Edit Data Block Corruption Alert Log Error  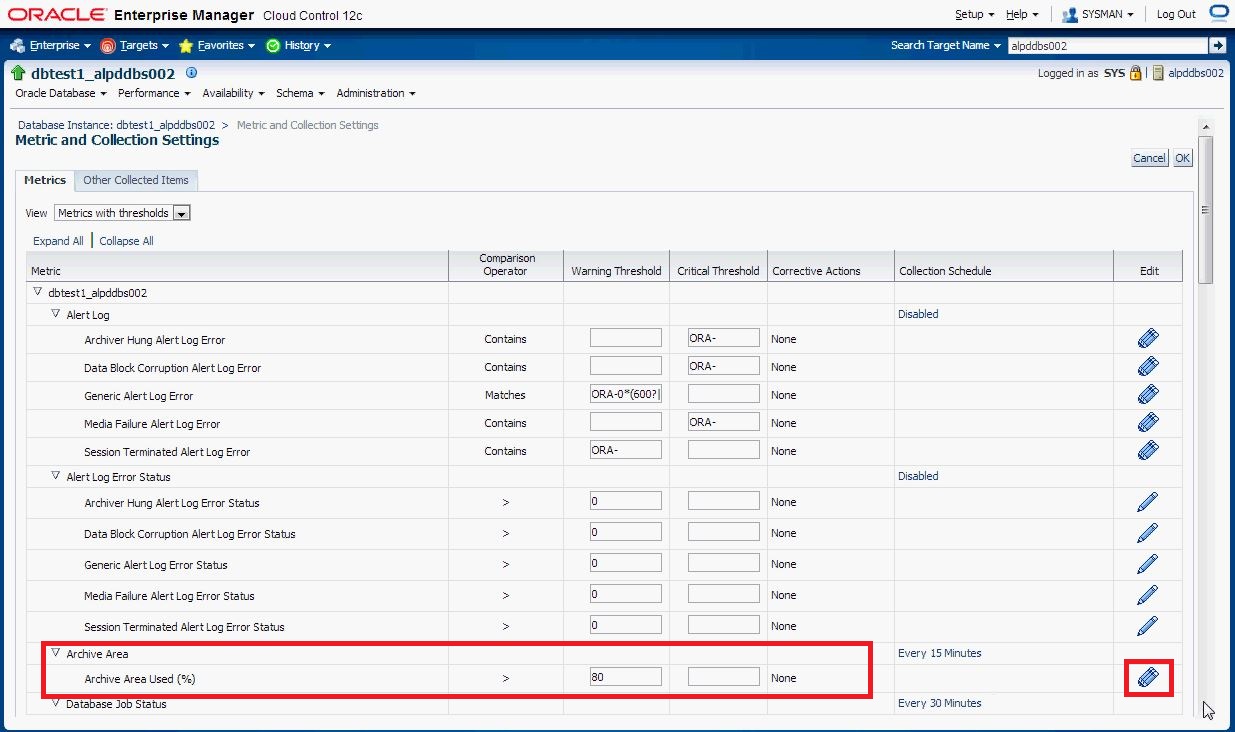1148,367
